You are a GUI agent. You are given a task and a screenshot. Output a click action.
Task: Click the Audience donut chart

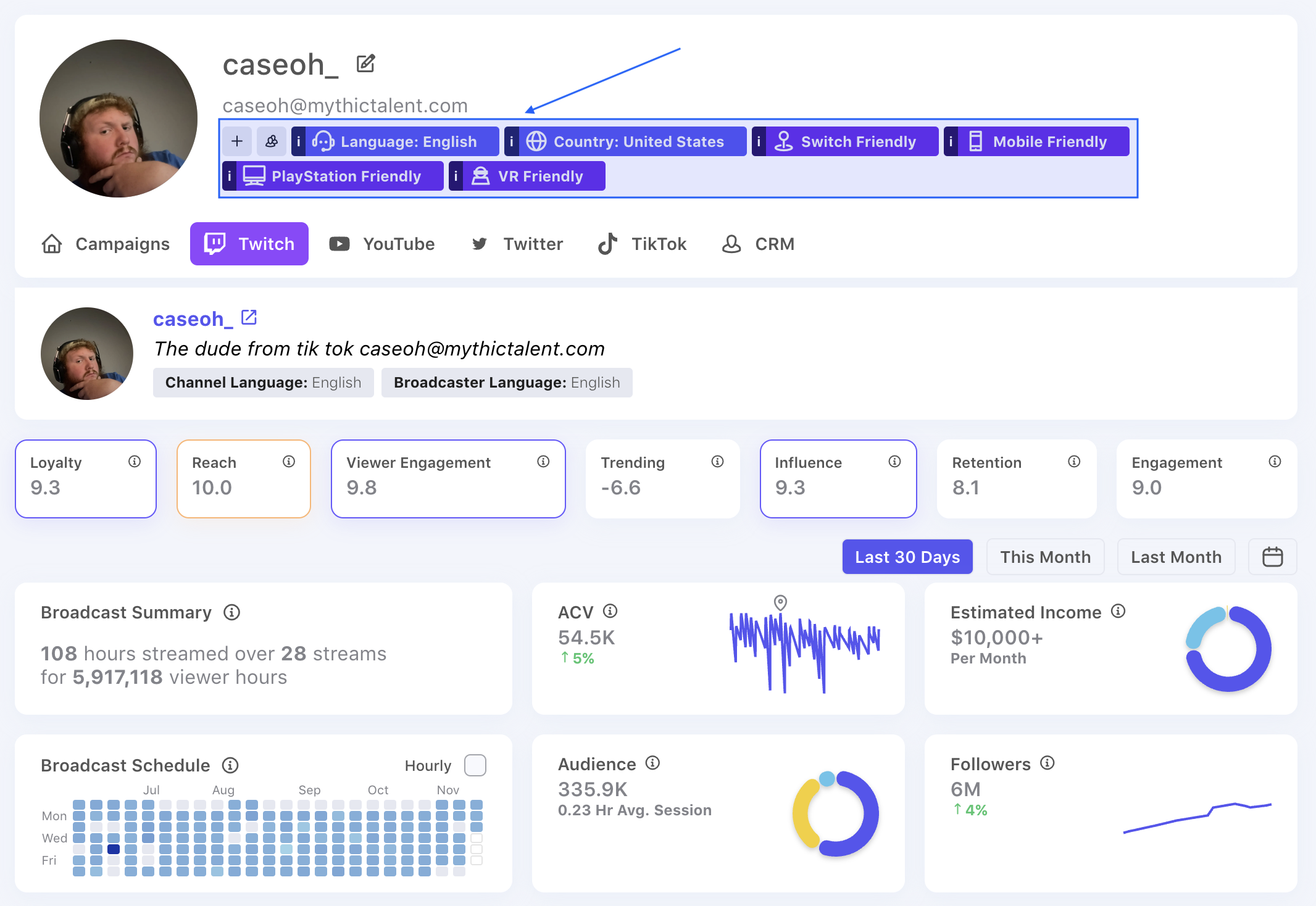[836, 813]
